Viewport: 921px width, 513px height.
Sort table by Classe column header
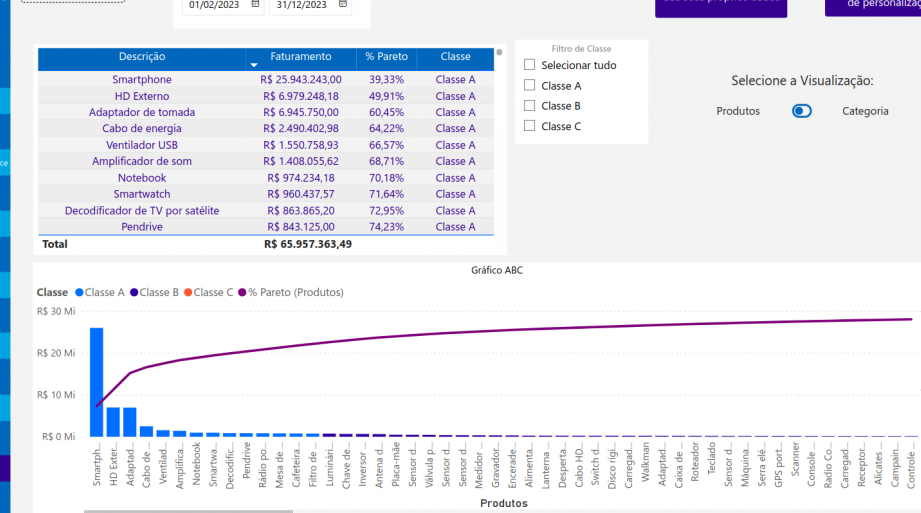(x=455, y=56)
